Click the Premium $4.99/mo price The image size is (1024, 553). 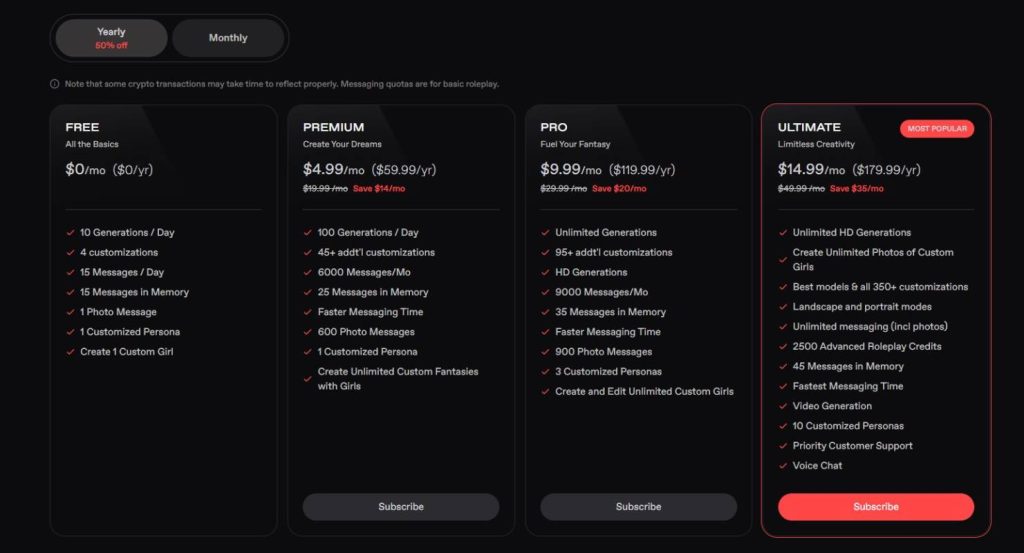(334, 169)
